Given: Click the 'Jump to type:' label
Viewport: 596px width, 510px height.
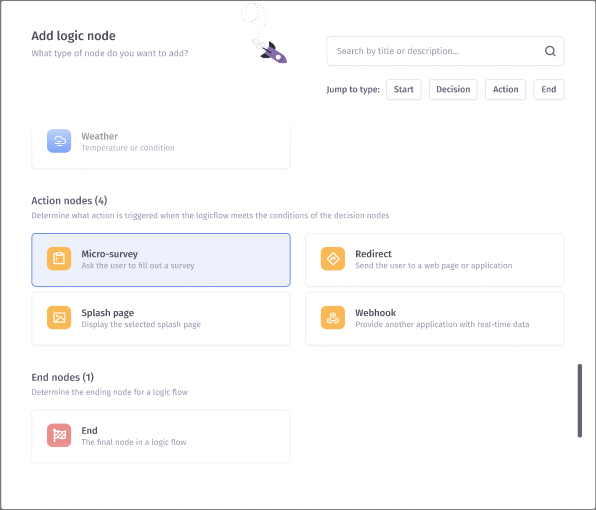Looking at the screenshot, I should [353, 89].
